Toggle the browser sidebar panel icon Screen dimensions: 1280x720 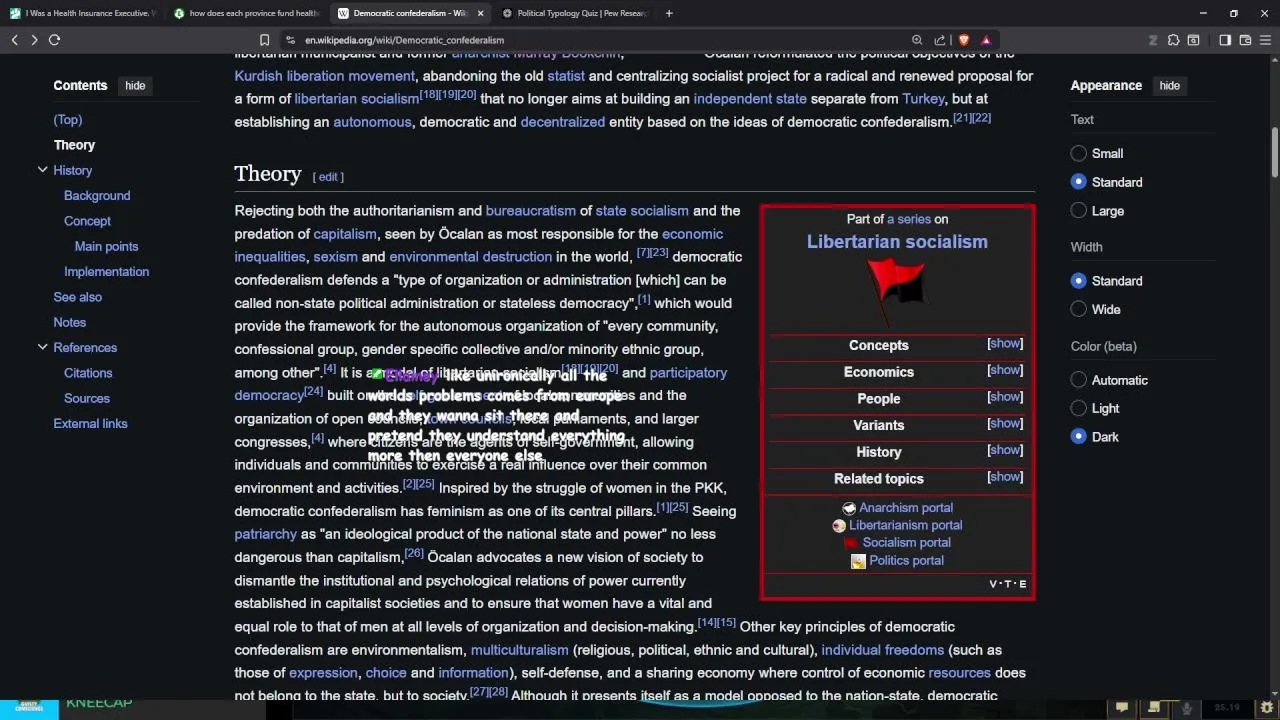point(1225,40)
